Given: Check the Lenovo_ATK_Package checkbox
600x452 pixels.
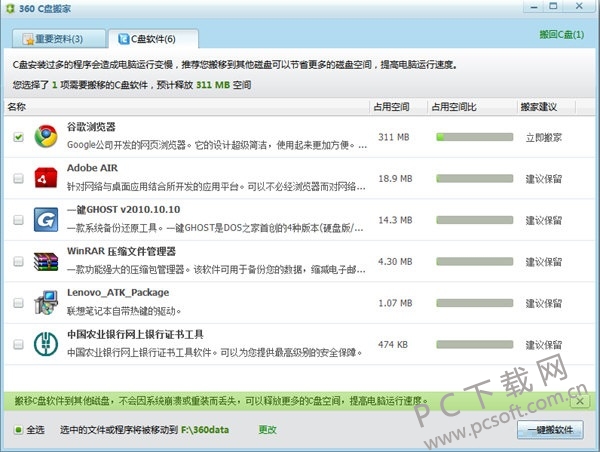Looking at the screenshot, I should pos(18,303).
